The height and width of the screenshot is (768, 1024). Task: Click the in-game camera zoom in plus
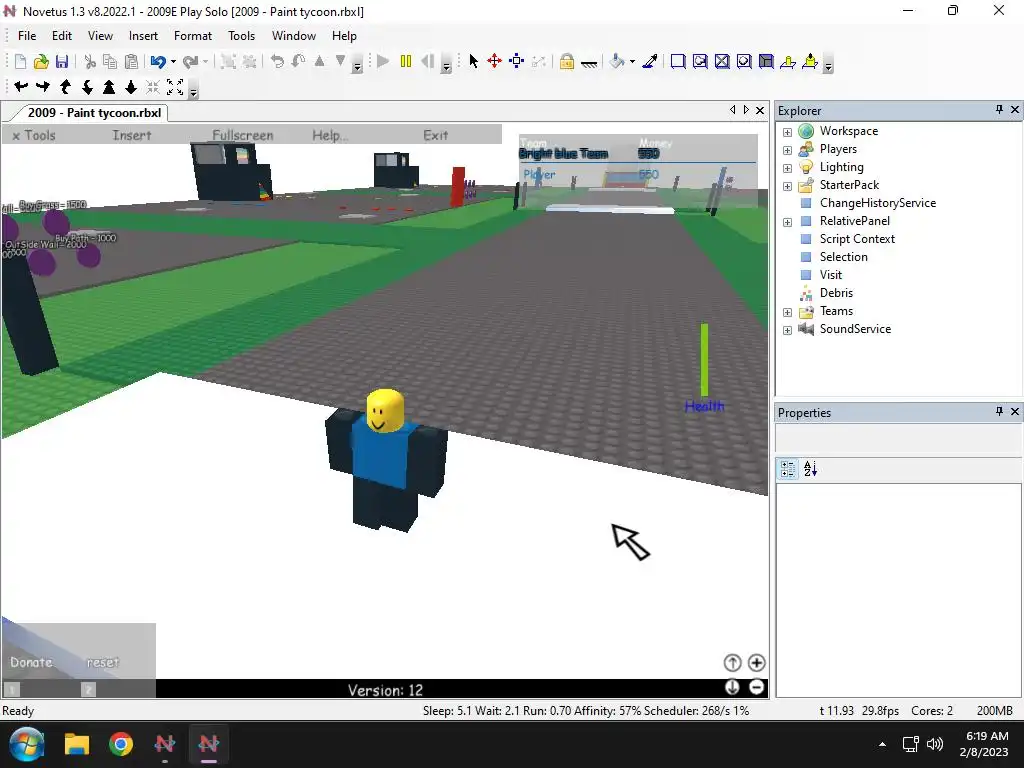coord(756,663)
